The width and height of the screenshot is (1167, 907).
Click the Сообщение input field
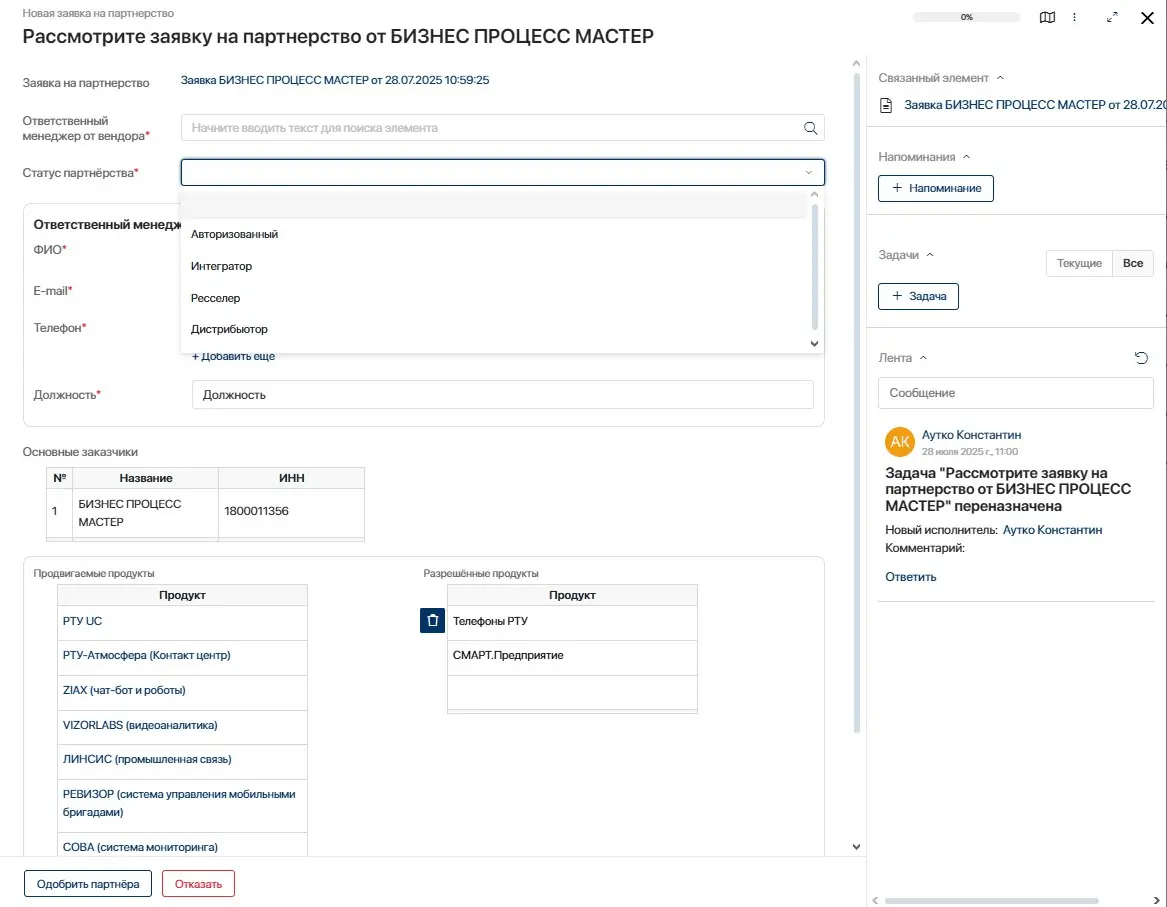[x=1015, y=393]
